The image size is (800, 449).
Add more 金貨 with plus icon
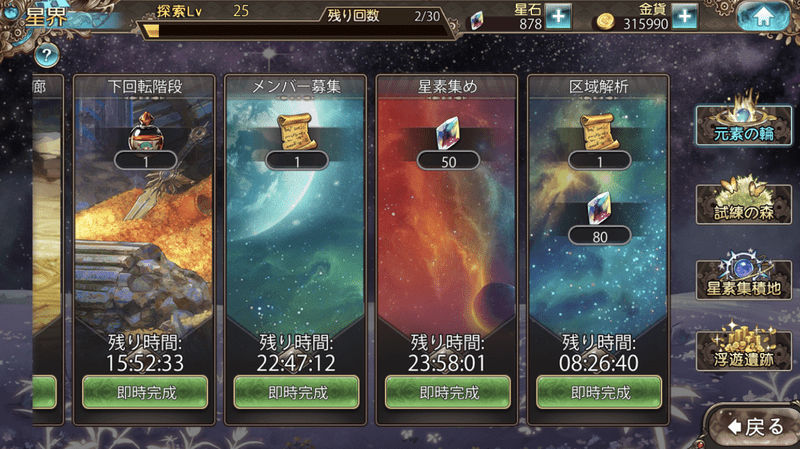[685, 16]
